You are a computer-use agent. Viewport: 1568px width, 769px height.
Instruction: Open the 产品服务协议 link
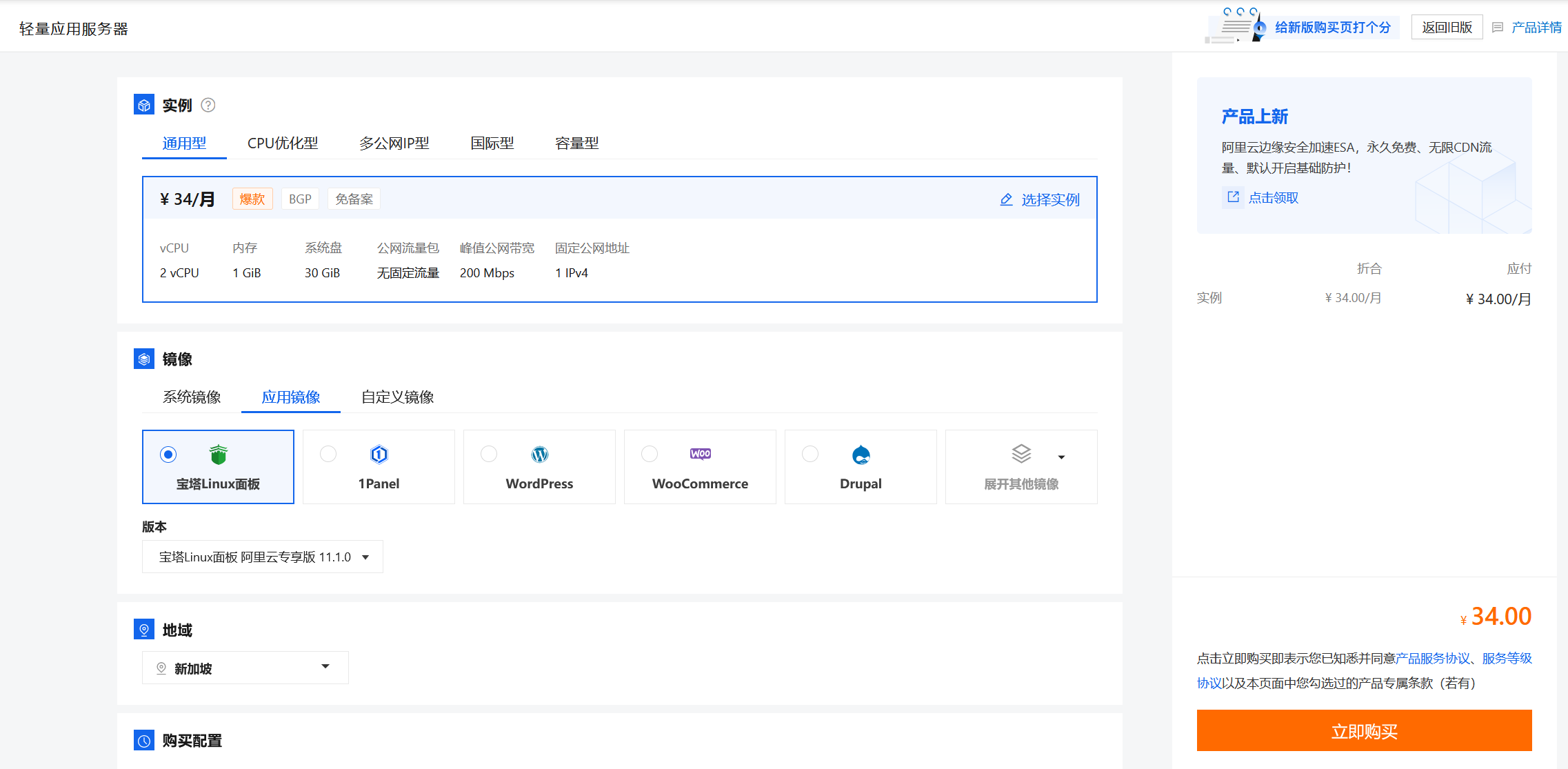coord(1433,658)
